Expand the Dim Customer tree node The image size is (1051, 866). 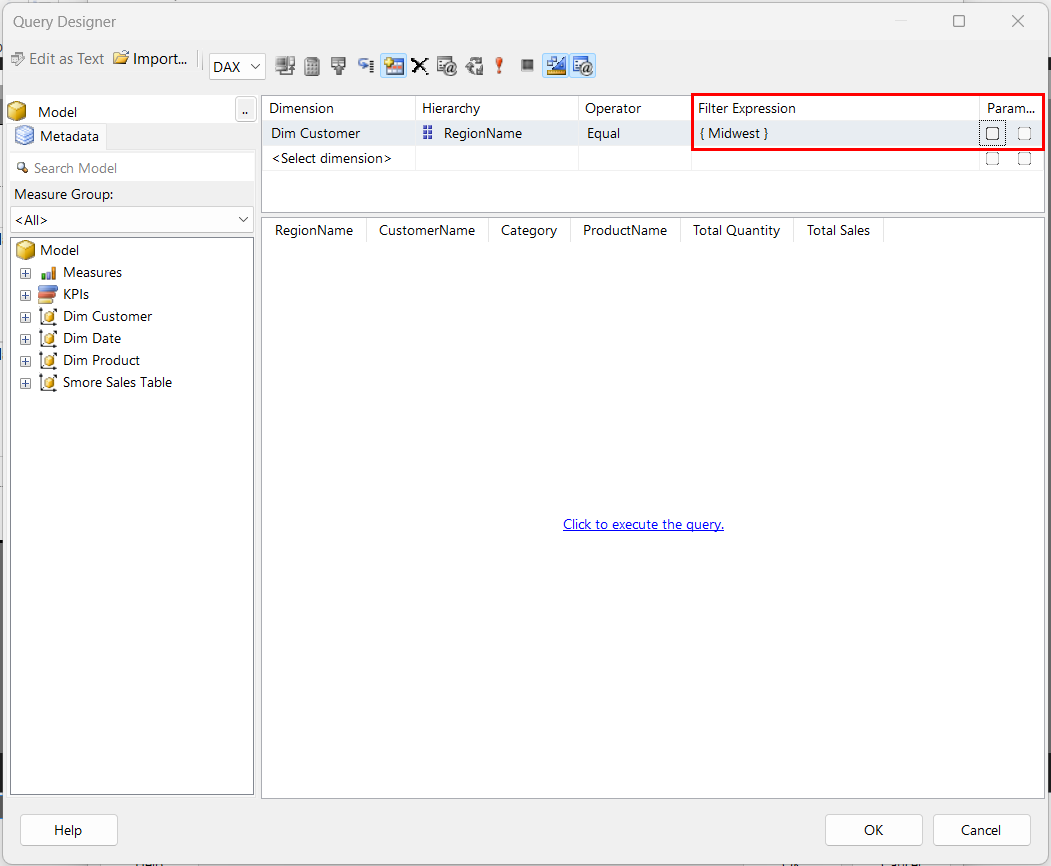pos(25,318)
